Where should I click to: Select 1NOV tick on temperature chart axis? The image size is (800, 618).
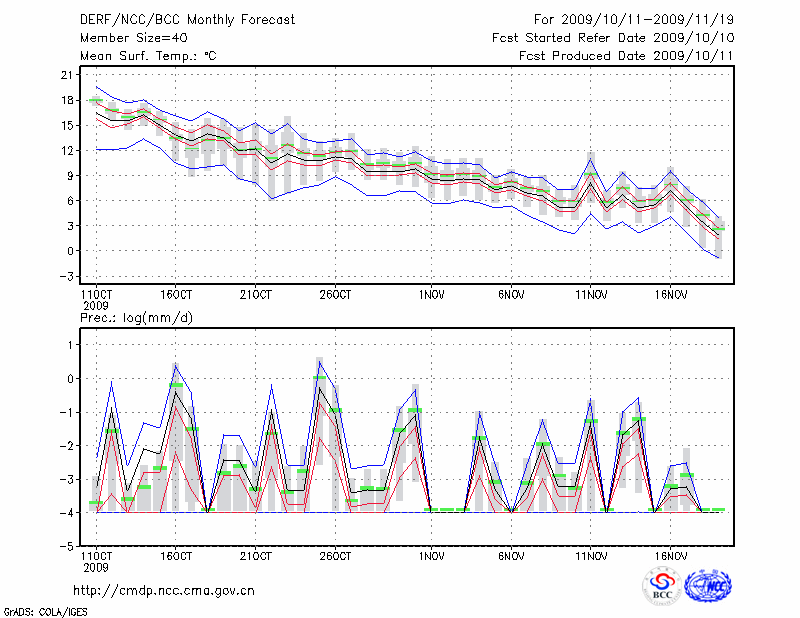click(432, 295)
